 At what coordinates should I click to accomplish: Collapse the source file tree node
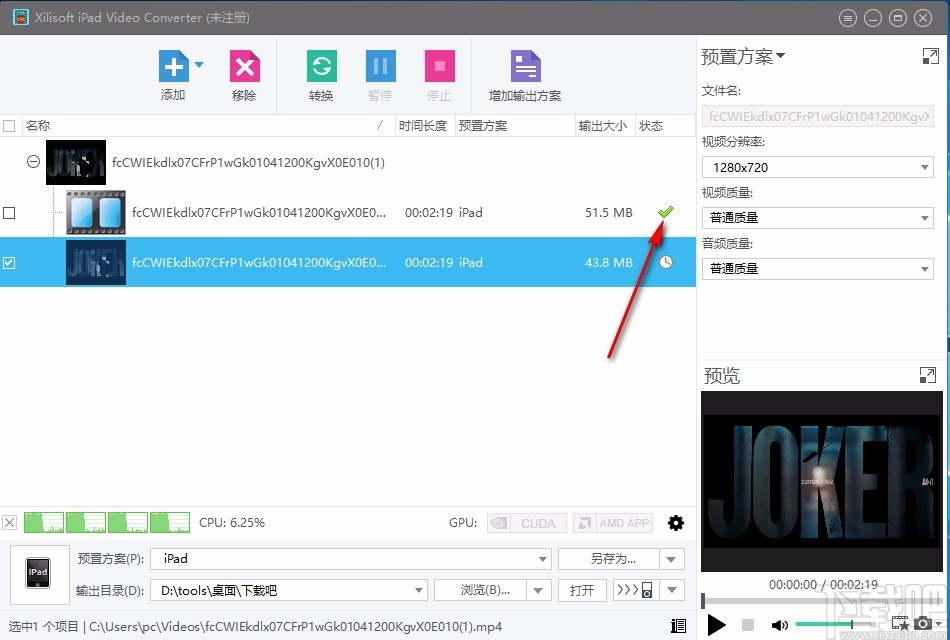point(33,162)
